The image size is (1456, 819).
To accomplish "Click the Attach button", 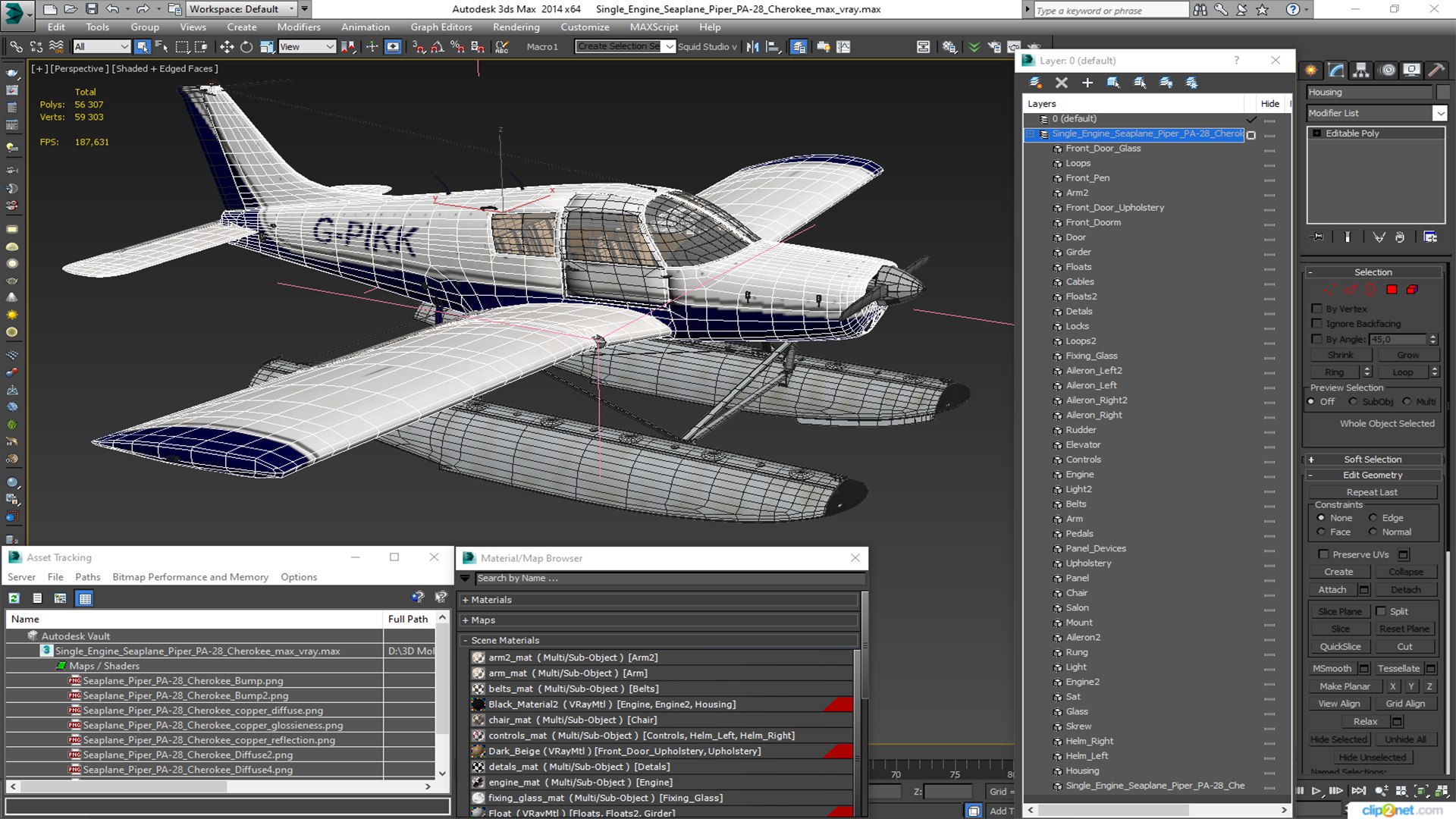I will click(1332, 590).
